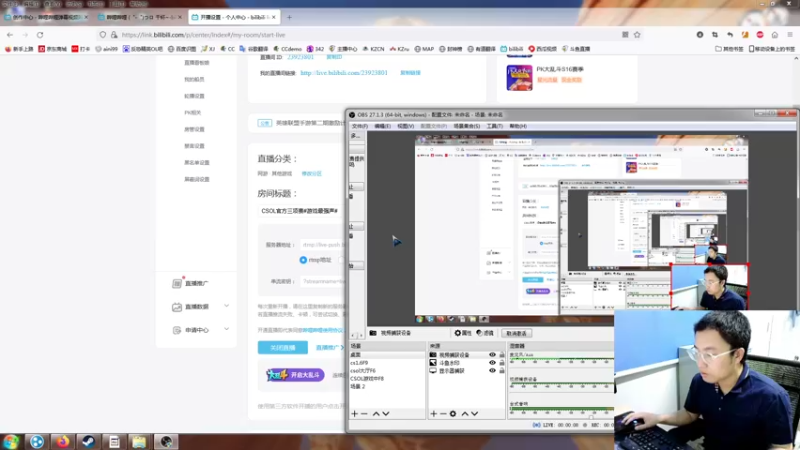Open the PK大乱斗 event thumbnail

pos(519,78)
